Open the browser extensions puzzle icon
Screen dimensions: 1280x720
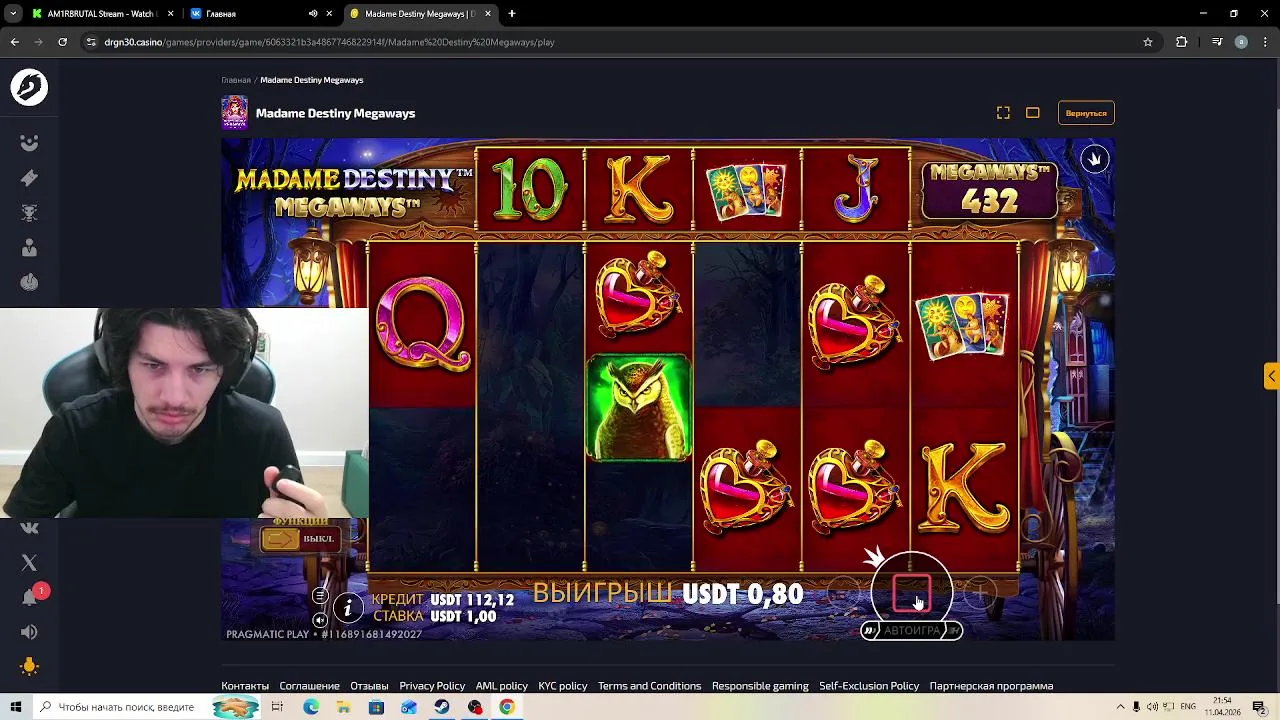point(1181,42)
